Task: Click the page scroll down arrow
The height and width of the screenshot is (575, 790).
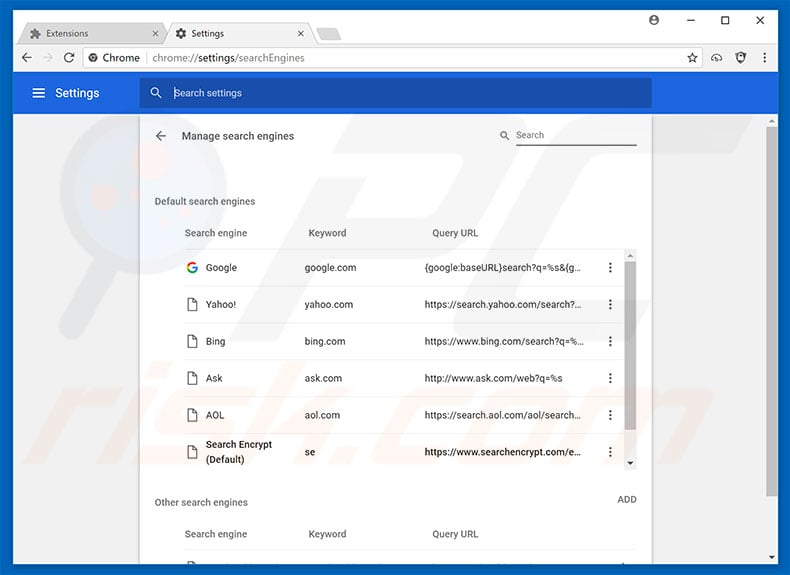Action: coord(772,557)
